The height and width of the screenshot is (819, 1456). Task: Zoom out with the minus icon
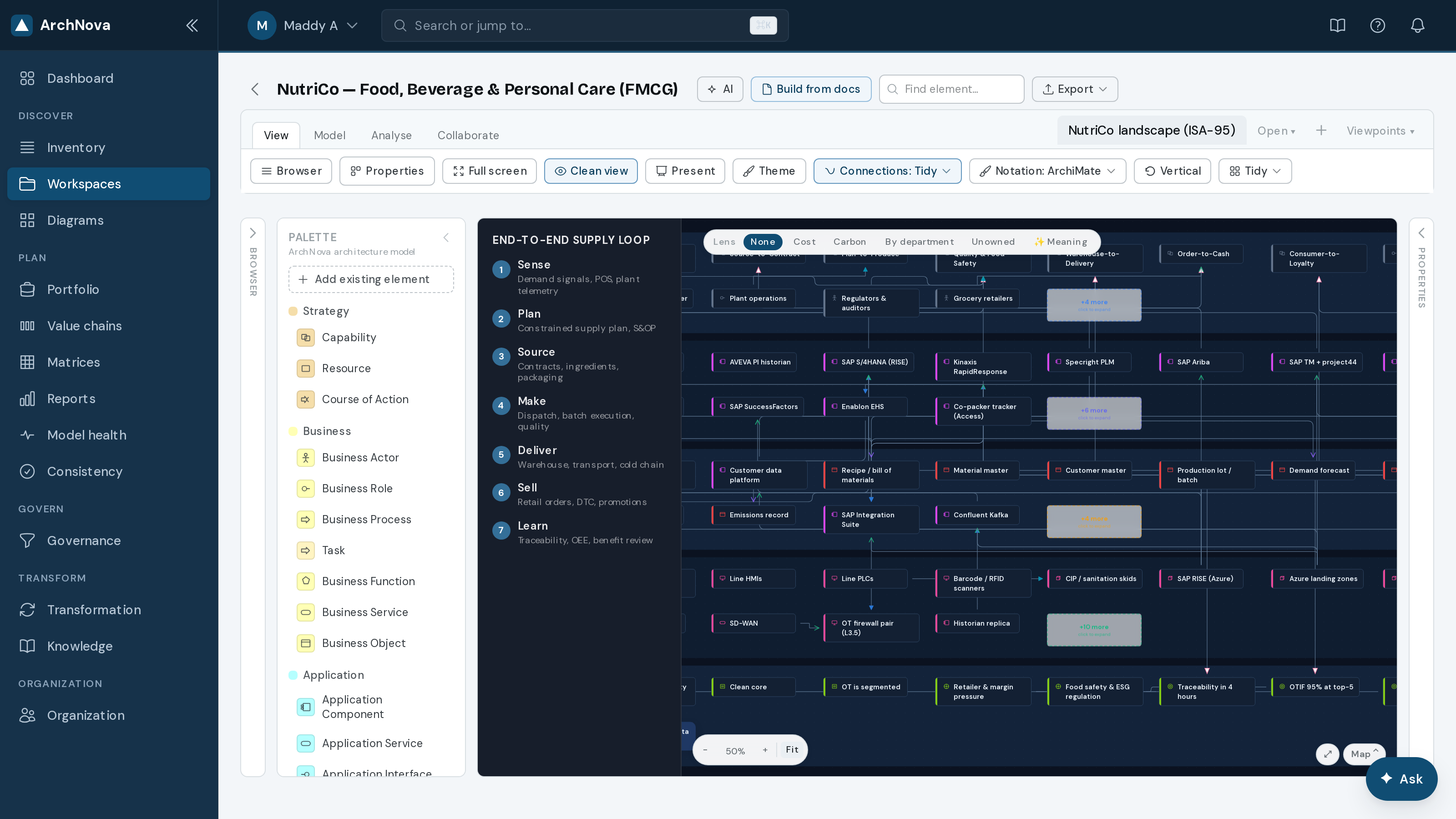click(x=705, y=750)
